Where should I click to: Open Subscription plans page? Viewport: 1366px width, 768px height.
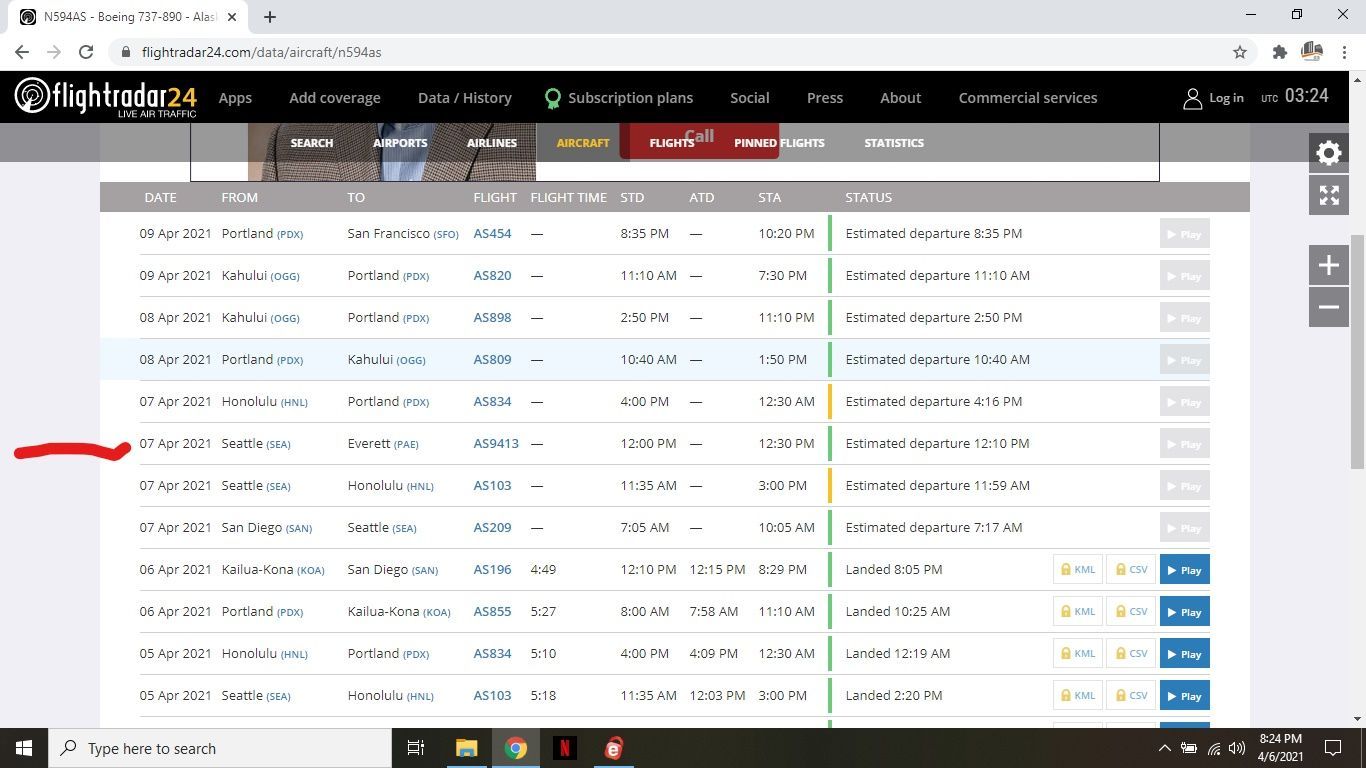[x=630, y=98]
